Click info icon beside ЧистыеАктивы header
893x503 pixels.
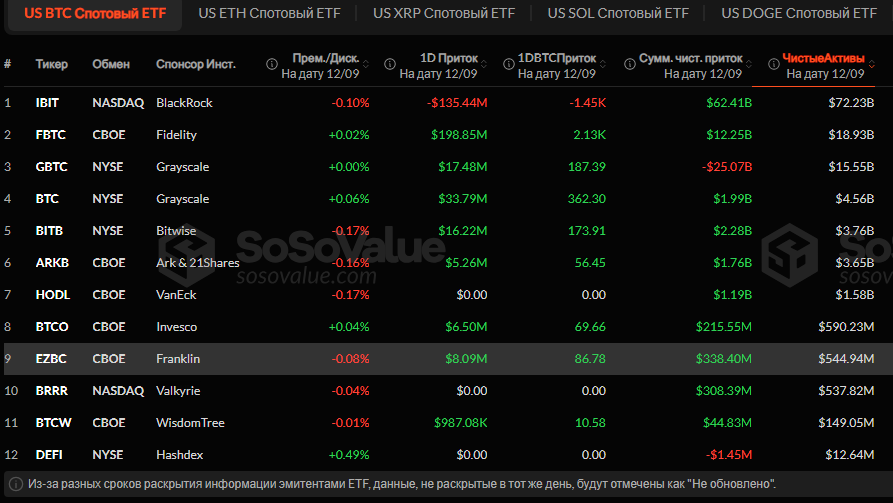(773, 65)
